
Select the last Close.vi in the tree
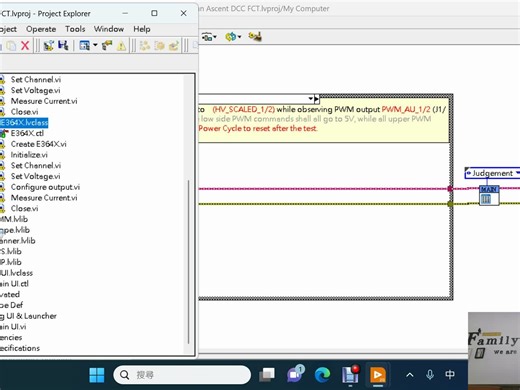[x=24, y=208]
